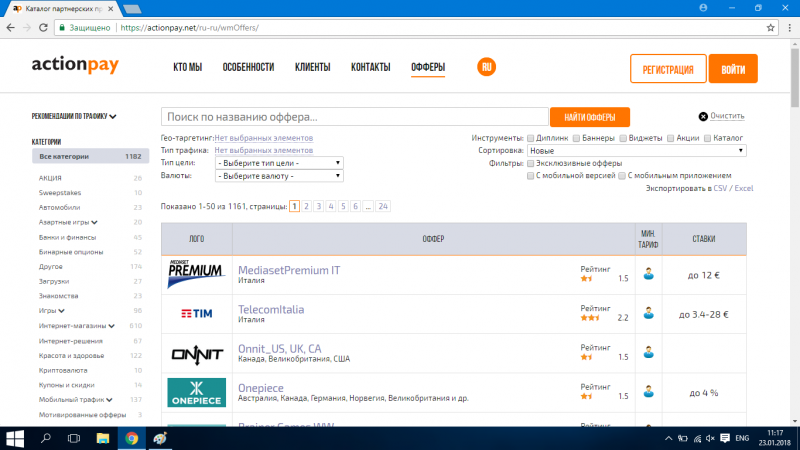800x450 pixels.
Task: Open the Onnit logo thumbnail
Action: 197,354
